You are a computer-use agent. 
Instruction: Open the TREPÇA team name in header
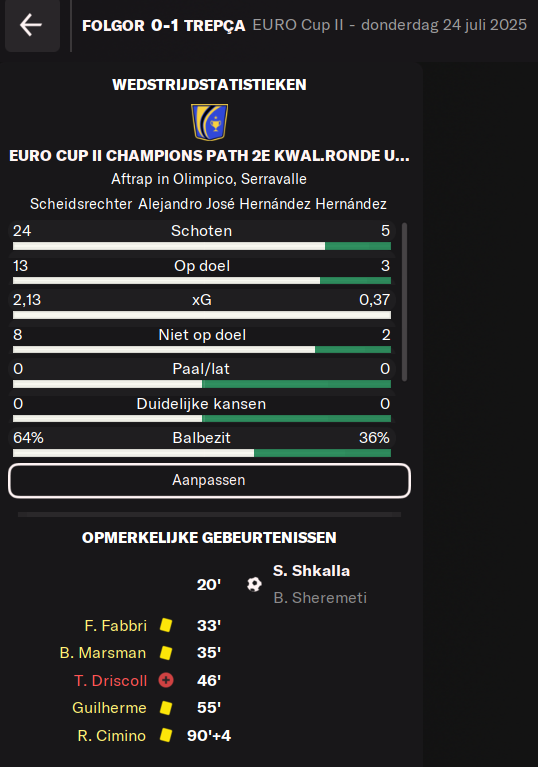point(215,25)
